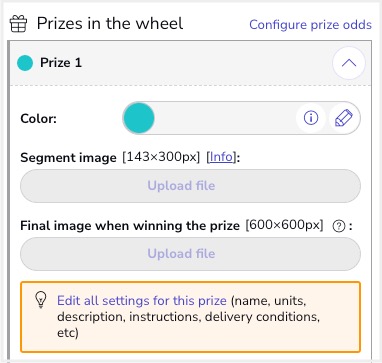Click the teal dot next to Prize 1
382x363 pixels.
tap(25, 63)
